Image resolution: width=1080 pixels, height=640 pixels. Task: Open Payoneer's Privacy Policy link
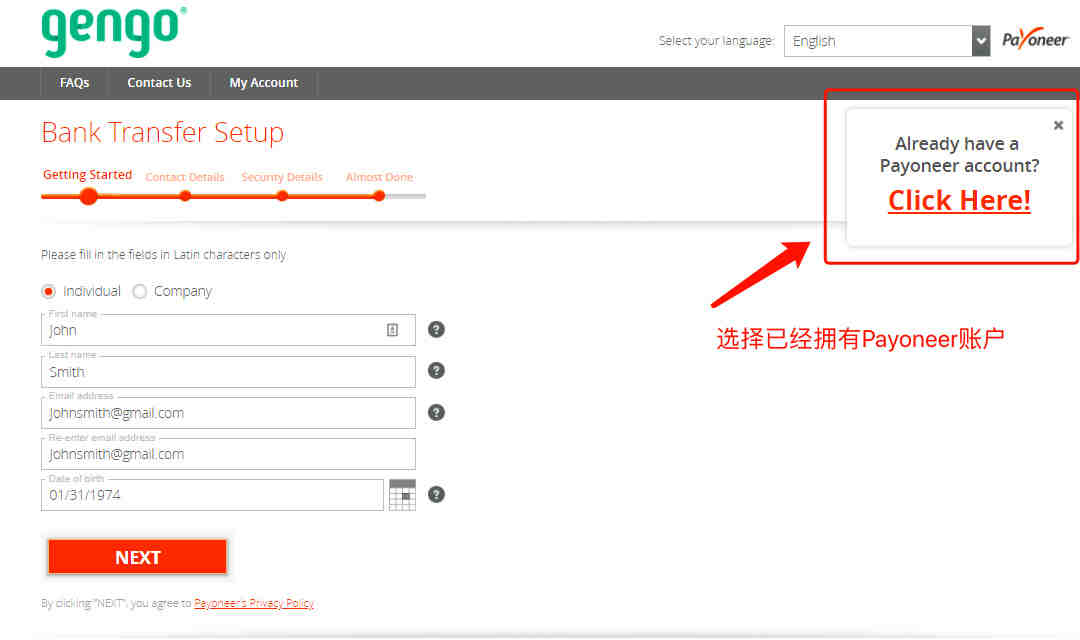[x=254, y=603]
